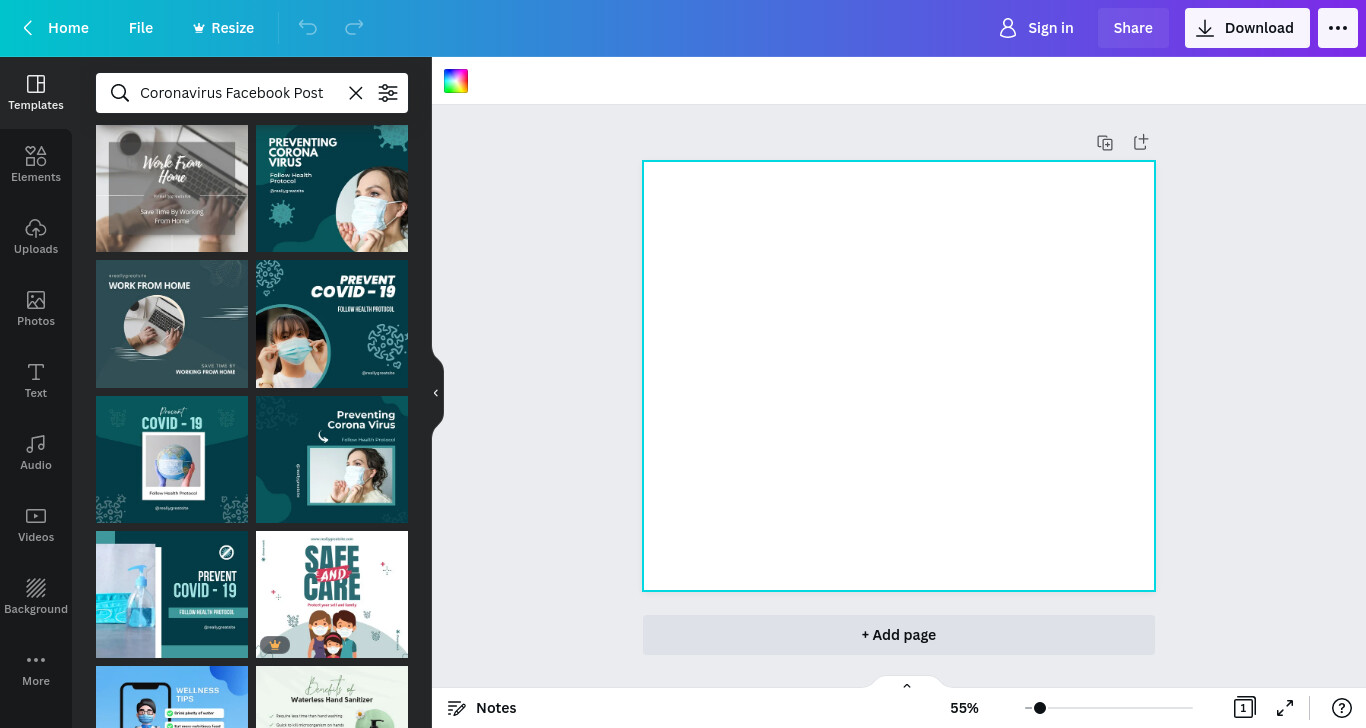Adjust the zoom slider handle
The height and width of the screenshot is (728, 1366).
click(1040, 708)
